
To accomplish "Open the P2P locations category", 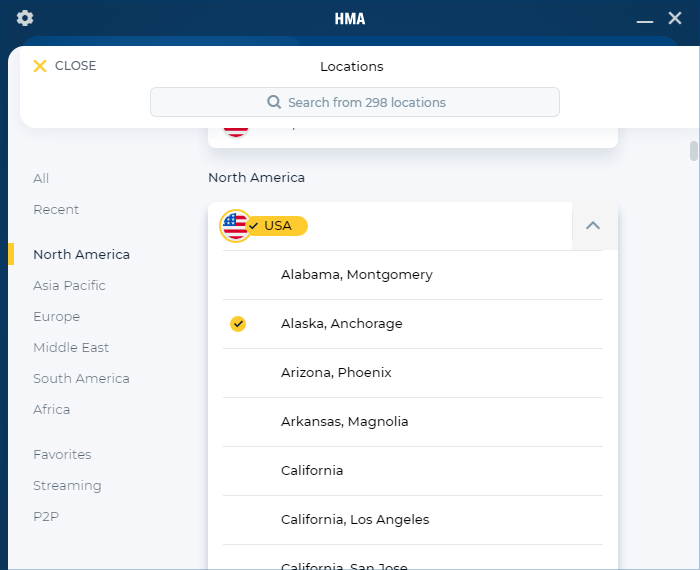I will 47,517.
